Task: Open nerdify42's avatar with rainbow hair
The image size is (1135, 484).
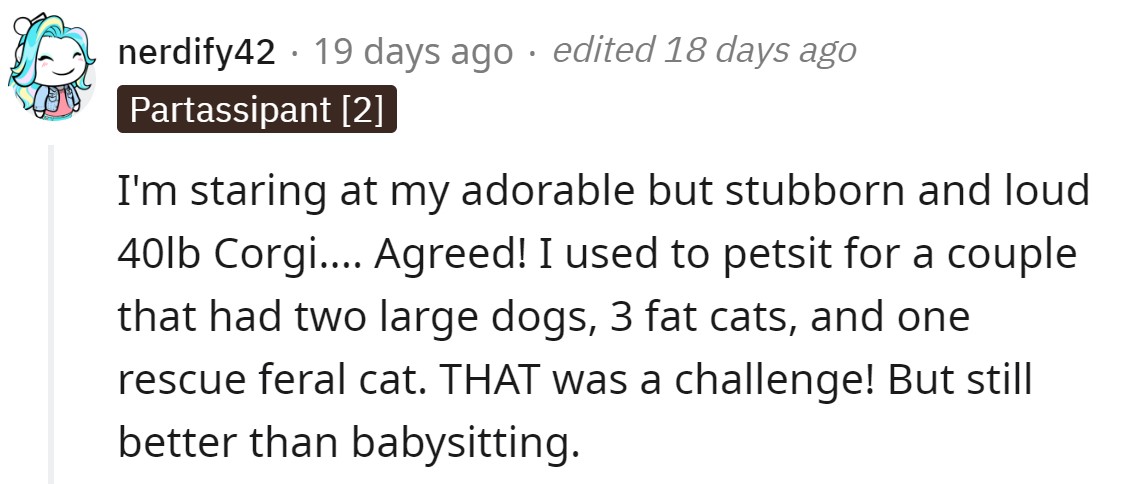Action: click(51, 67)
